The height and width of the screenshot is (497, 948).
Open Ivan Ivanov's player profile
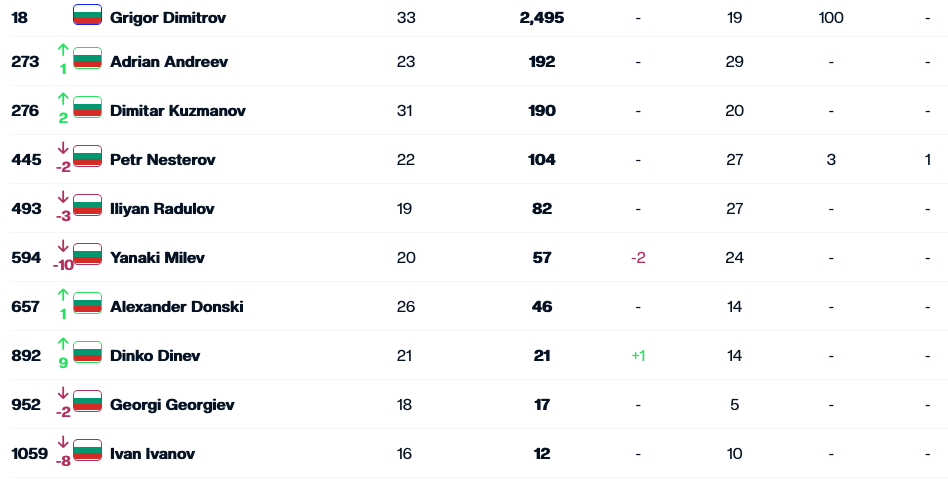click(152, 454)
